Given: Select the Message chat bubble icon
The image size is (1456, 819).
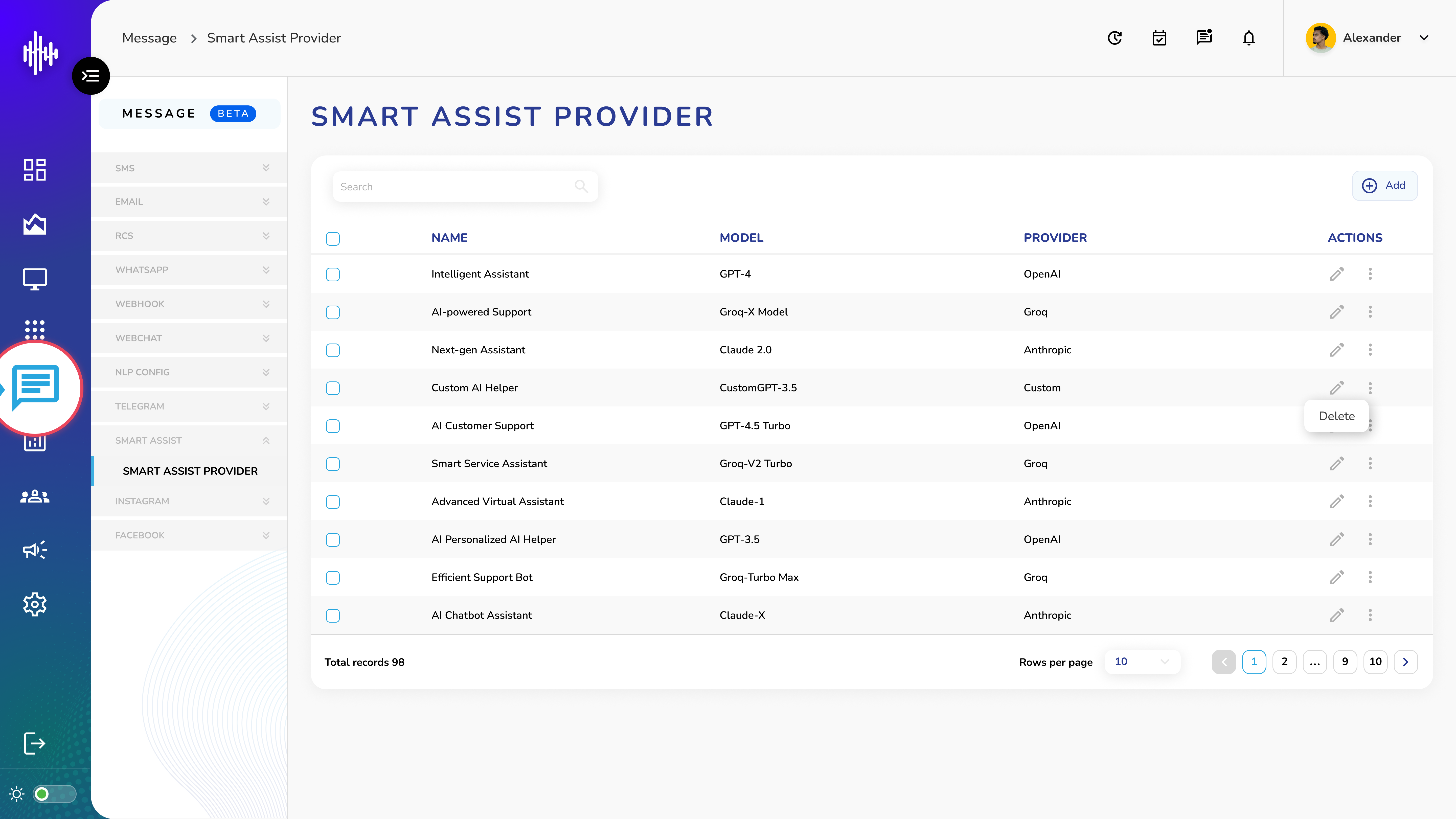Looking at the screenshot, I should [x=36, y=388].
